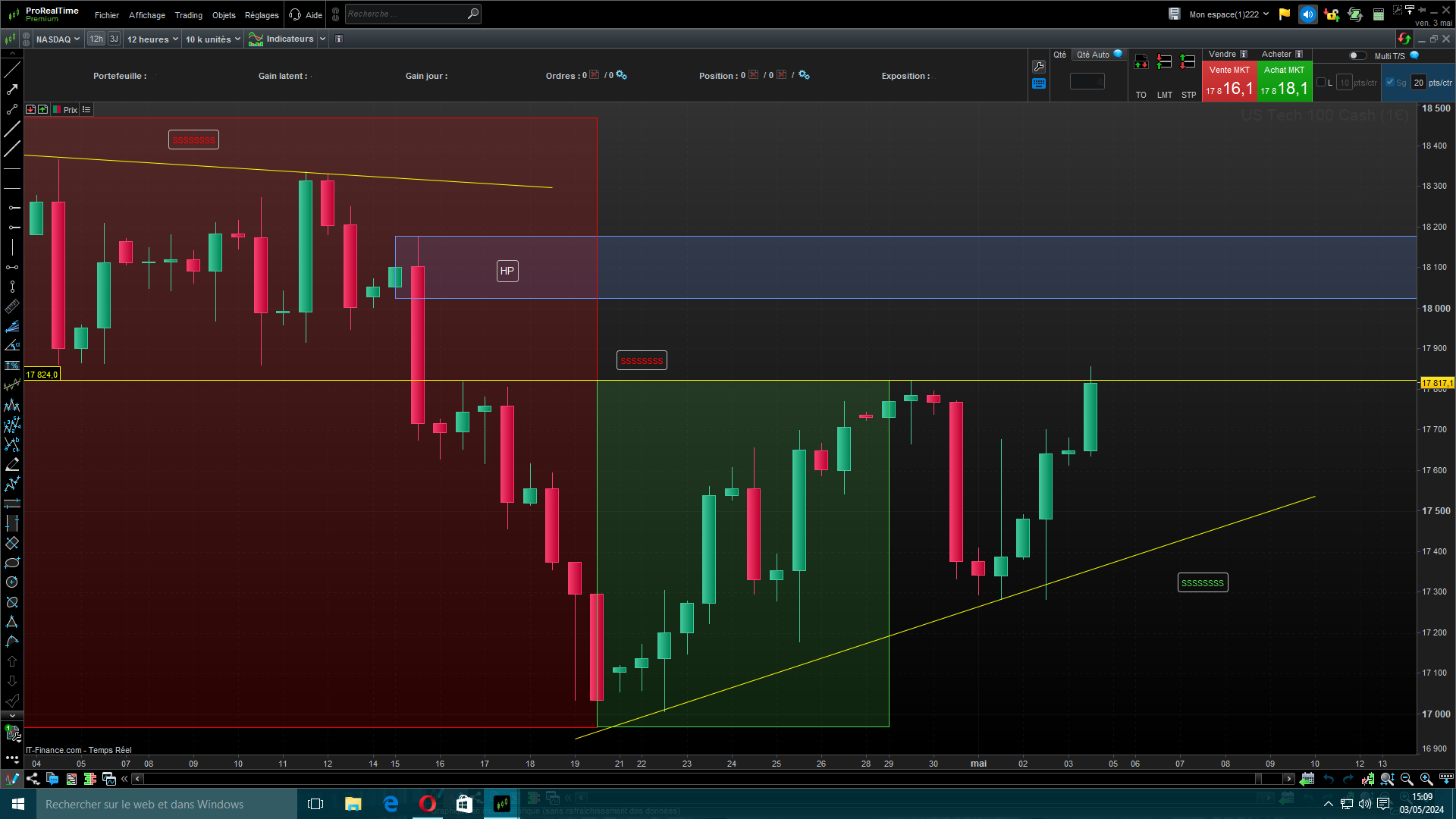This screenshot has width=1456, height=819.
Task: Uncheck the Sg stop checkbox
Action: [1389, 83]
